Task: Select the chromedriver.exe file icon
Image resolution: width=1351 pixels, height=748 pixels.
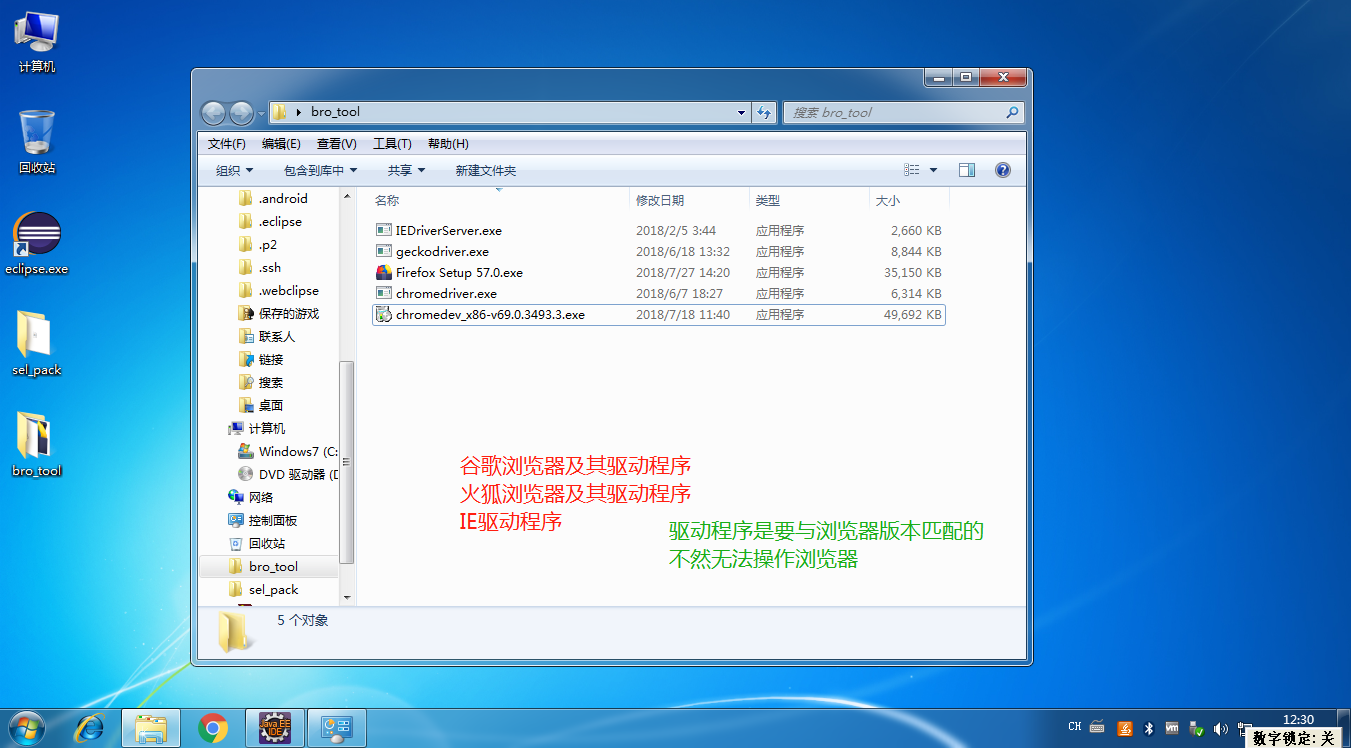Action: coord(384,293)
